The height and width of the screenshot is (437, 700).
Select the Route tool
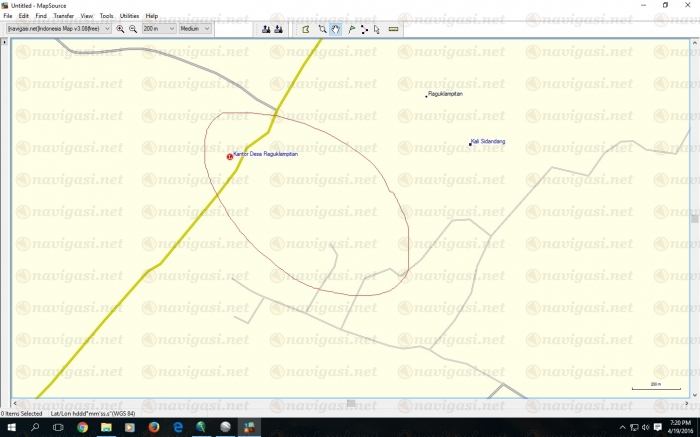pos(364,29)
